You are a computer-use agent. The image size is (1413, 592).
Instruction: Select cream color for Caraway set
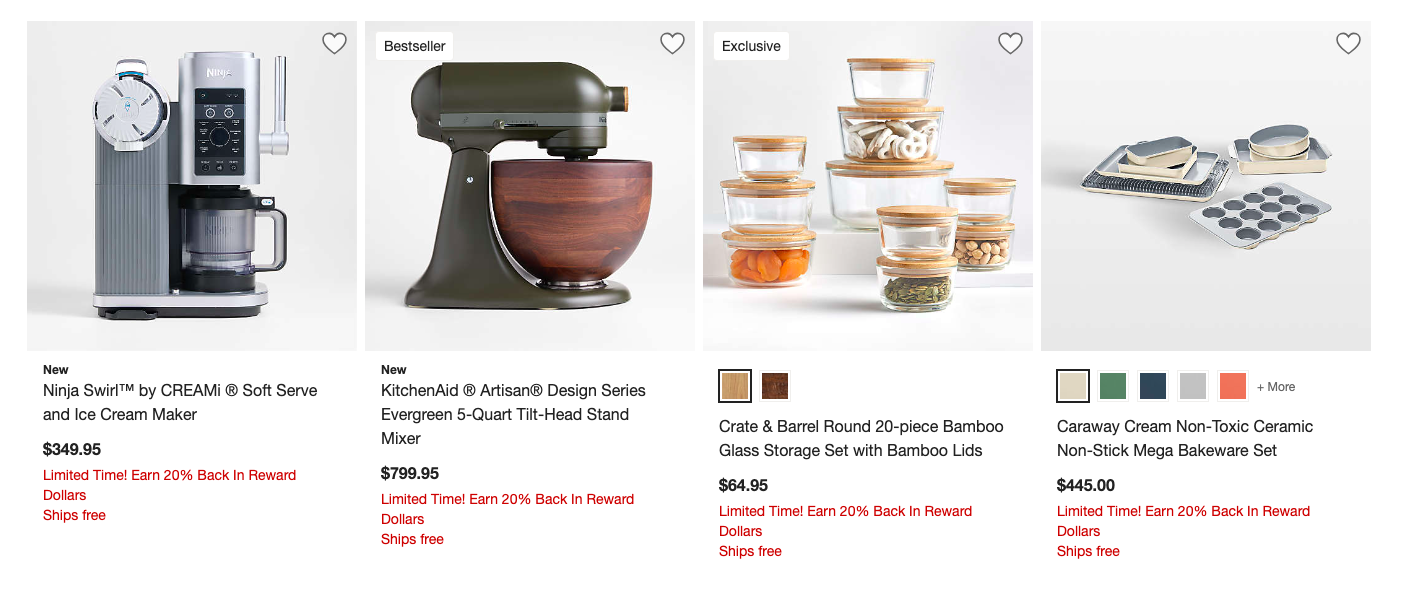pos(1073,386)
